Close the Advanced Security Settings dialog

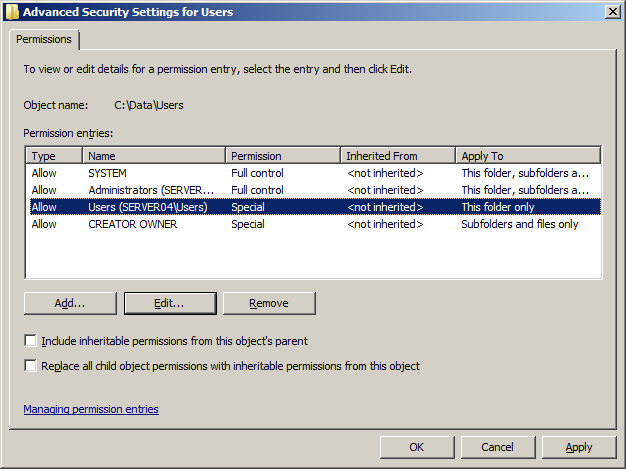coord(612,12)
